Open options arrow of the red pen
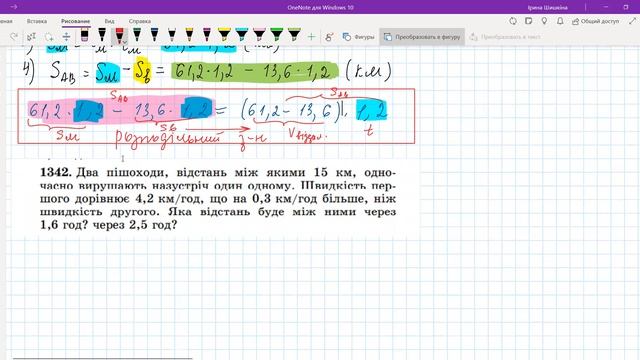 coord(125,42)
